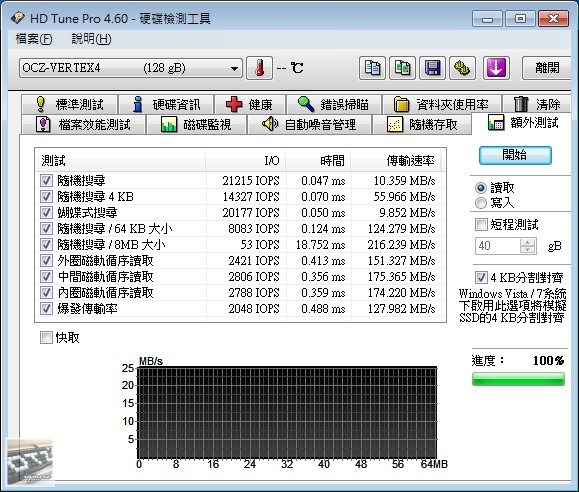Close the HD Tune Pro window
Image resolution: width=579 pixels, height=492 pixels.
553,19
